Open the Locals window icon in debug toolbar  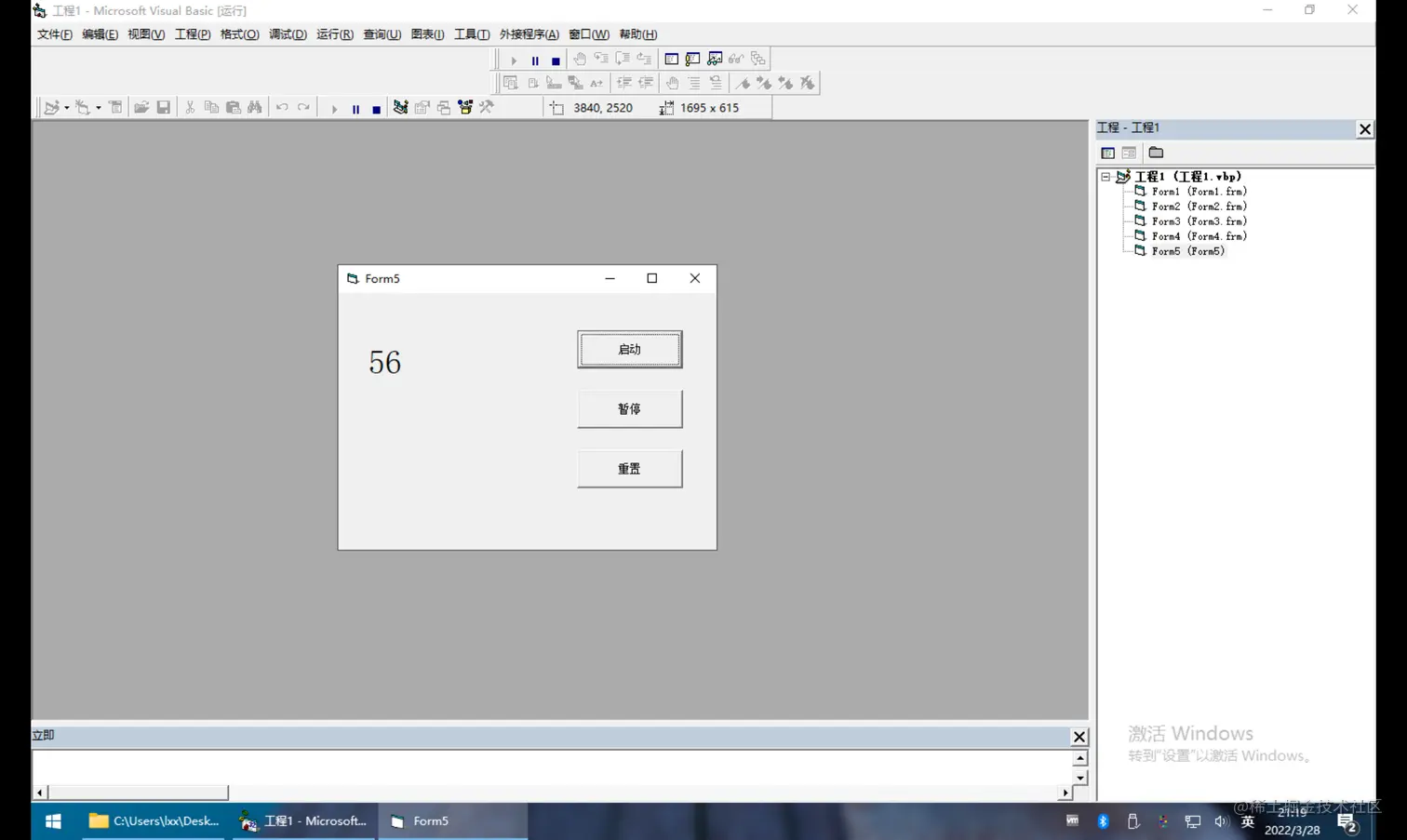[672, 59]
